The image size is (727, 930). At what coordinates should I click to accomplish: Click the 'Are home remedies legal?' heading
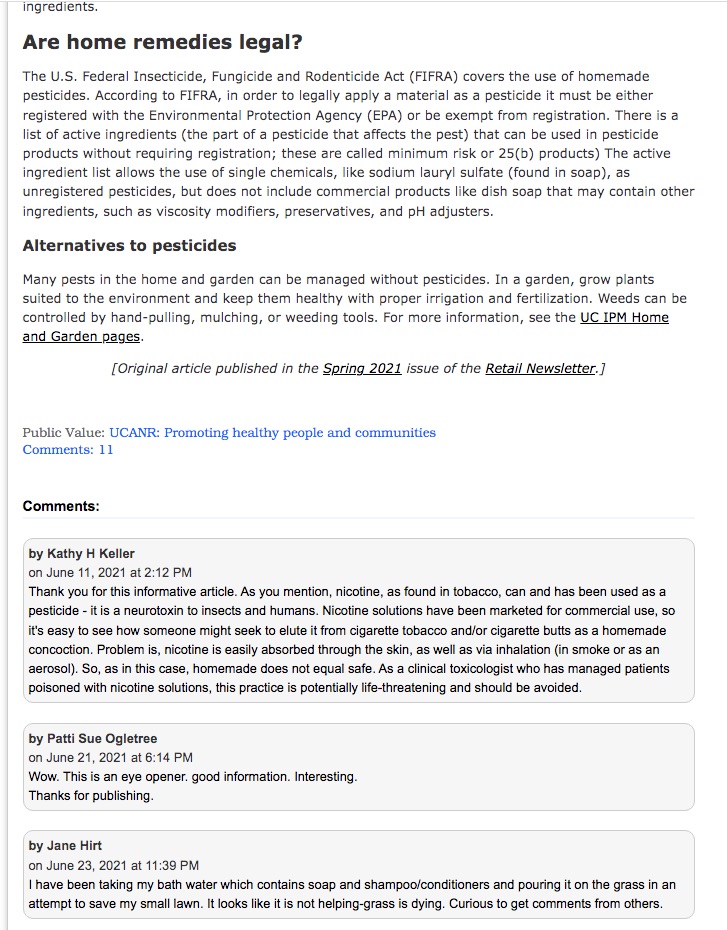[x=162, y=42]
